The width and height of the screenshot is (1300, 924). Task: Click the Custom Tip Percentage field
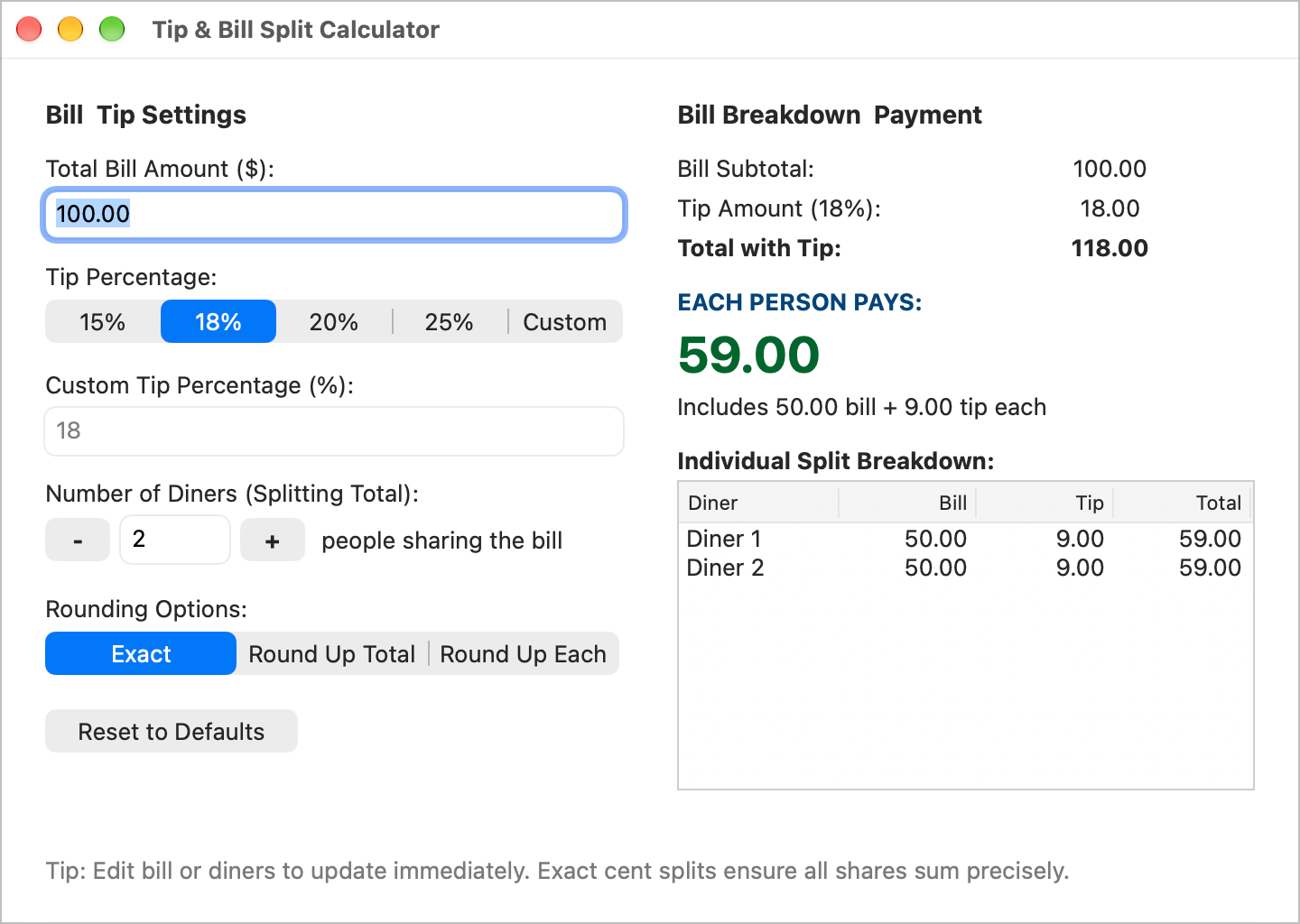coord(334,431)
